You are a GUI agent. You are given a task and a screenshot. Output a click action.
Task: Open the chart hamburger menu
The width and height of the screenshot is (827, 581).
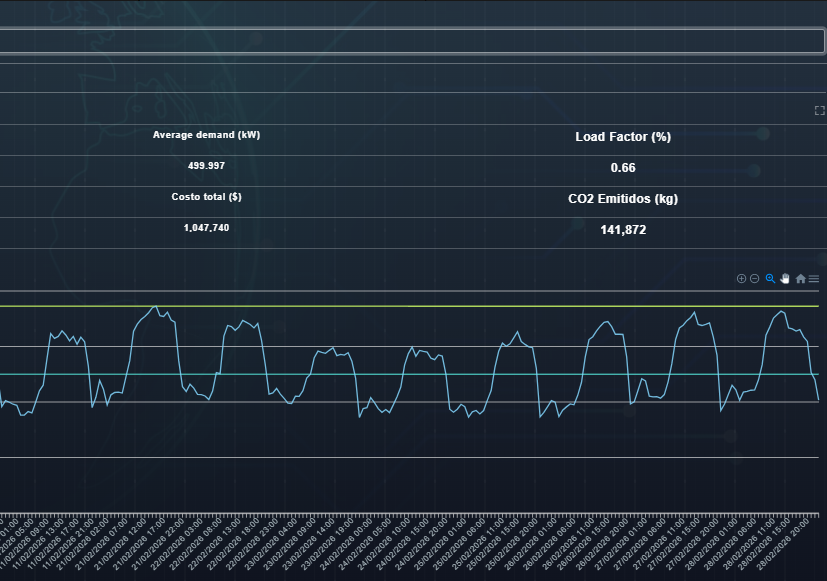814,278
